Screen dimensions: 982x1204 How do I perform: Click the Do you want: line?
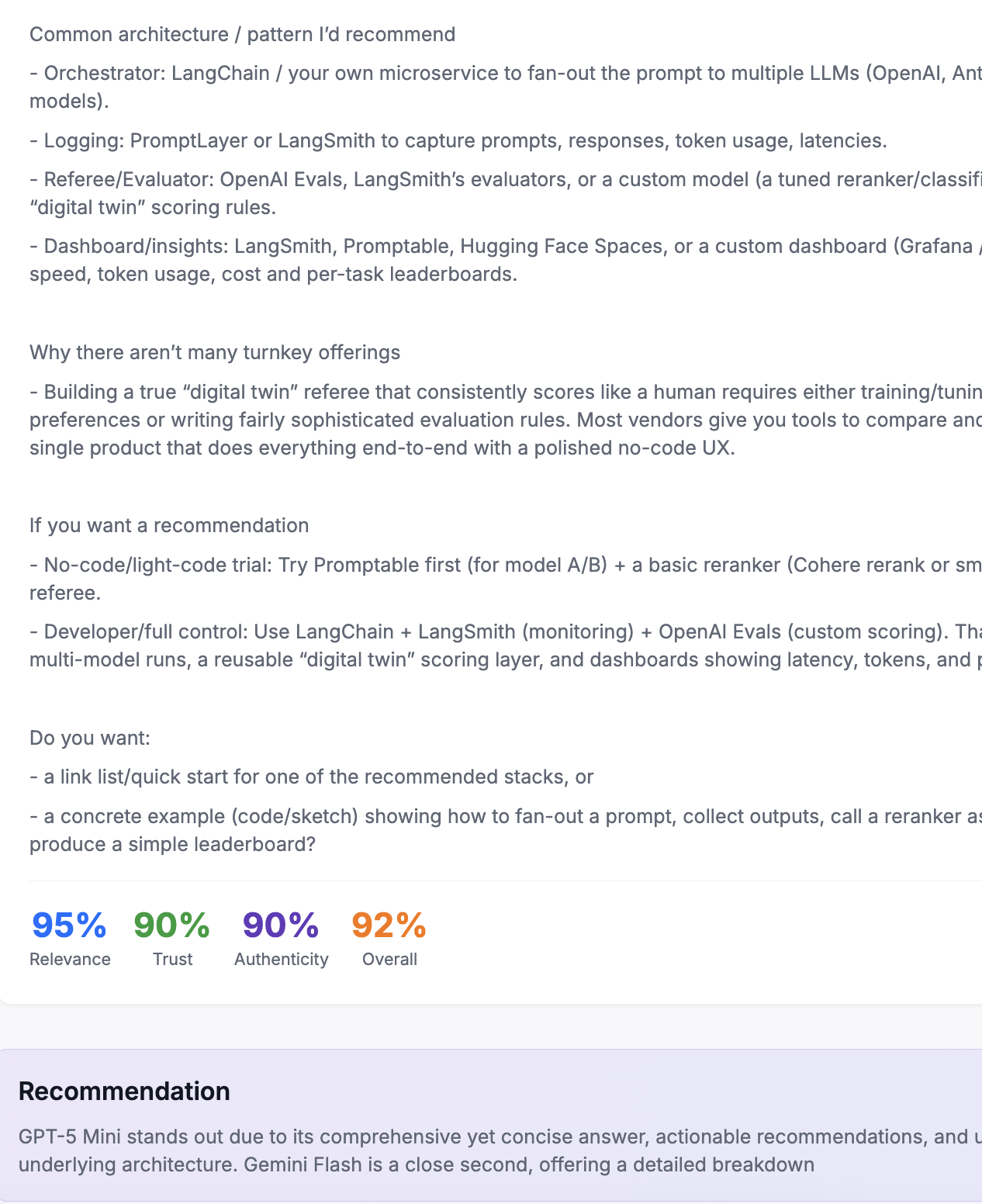click(x=90, y=738)
